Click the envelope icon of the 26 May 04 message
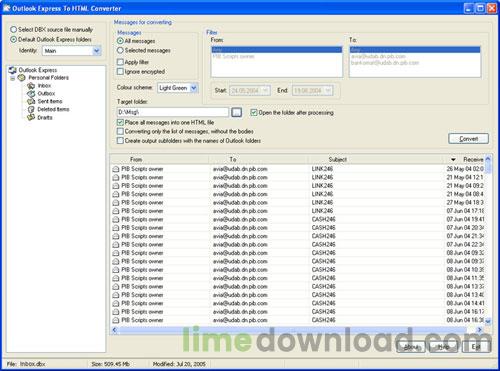This screenshot has height=371, width=500. click(116, 169)
